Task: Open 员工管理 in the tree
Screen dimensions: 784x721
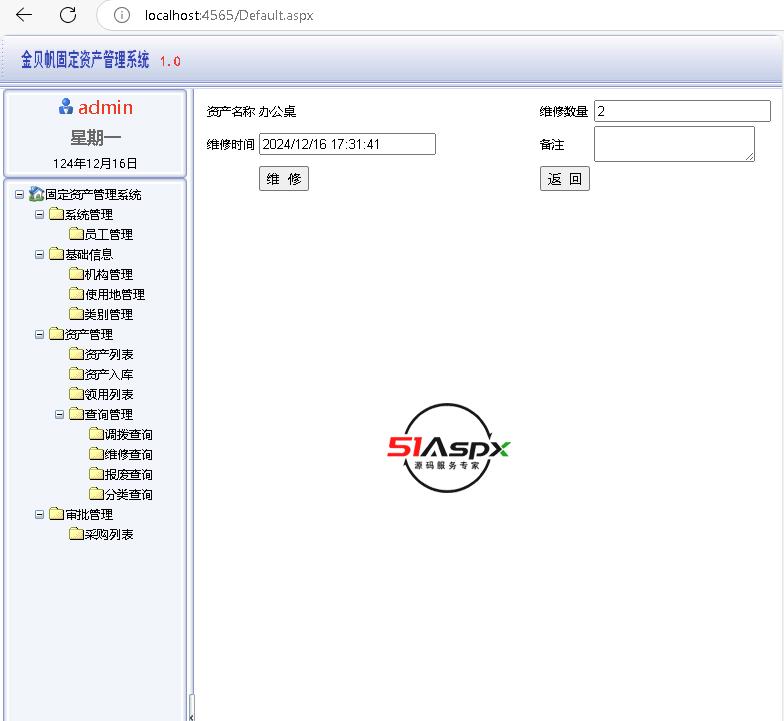Action: (x=108, y=234)
